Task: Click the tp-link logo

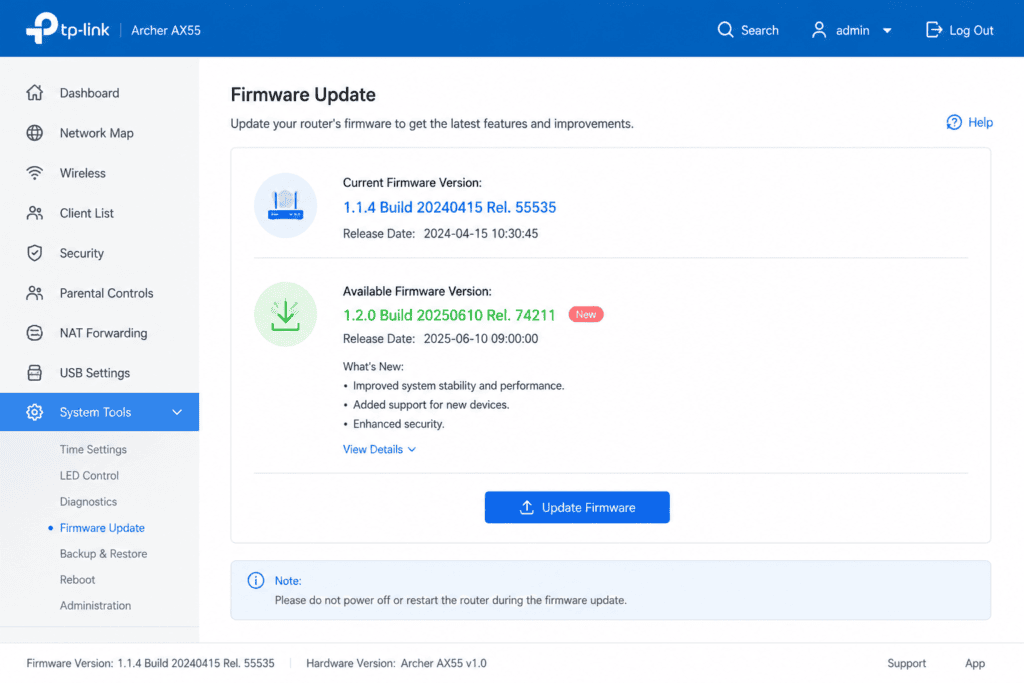Action: click(x=67, y=29)
